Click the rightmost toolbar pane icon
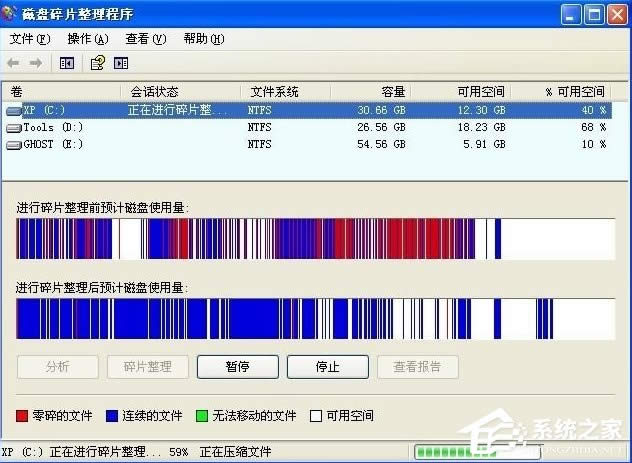 pos(121,63)
